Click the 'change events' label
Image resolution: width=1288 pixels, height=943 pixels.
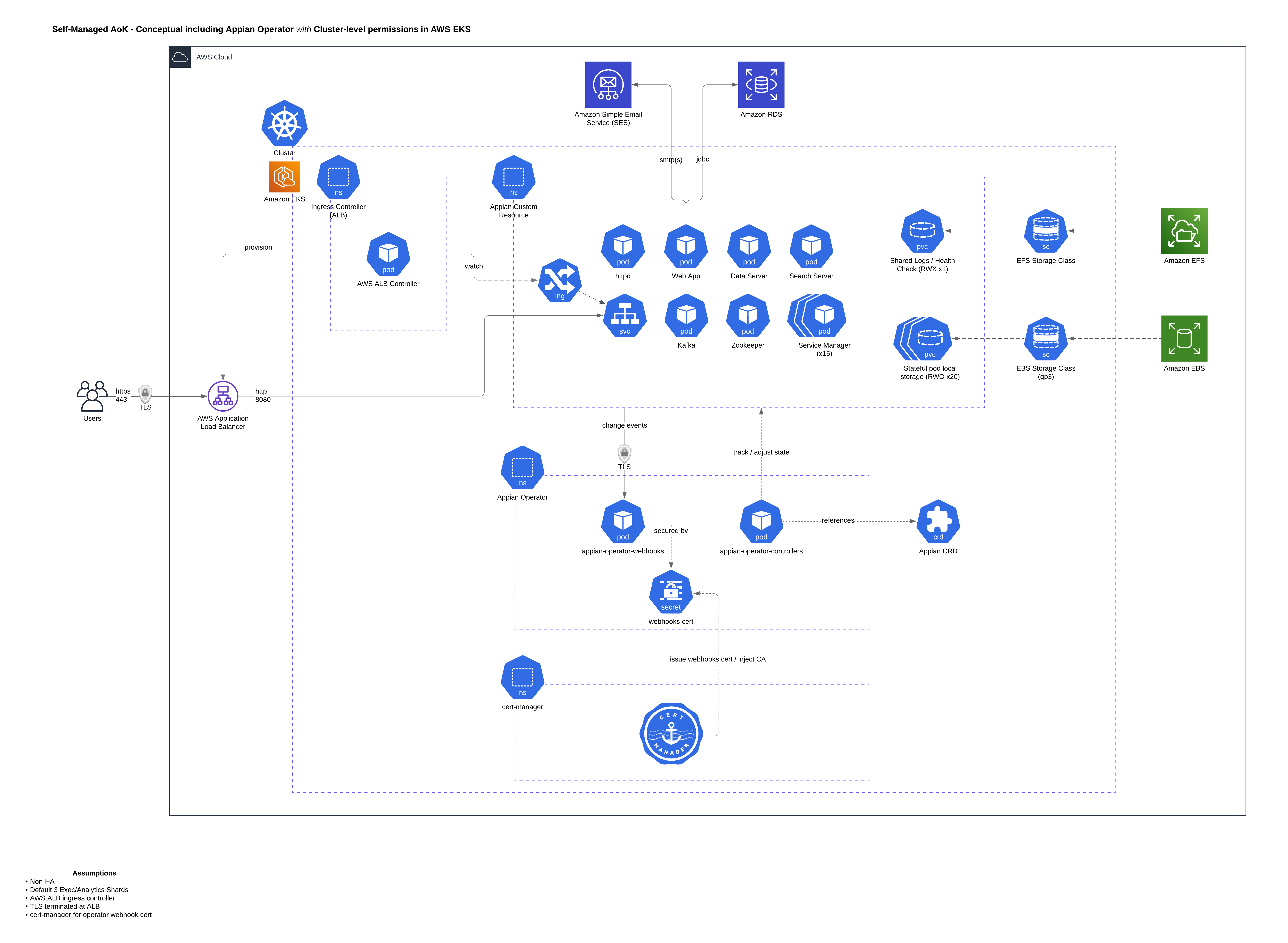click(624, 425)
